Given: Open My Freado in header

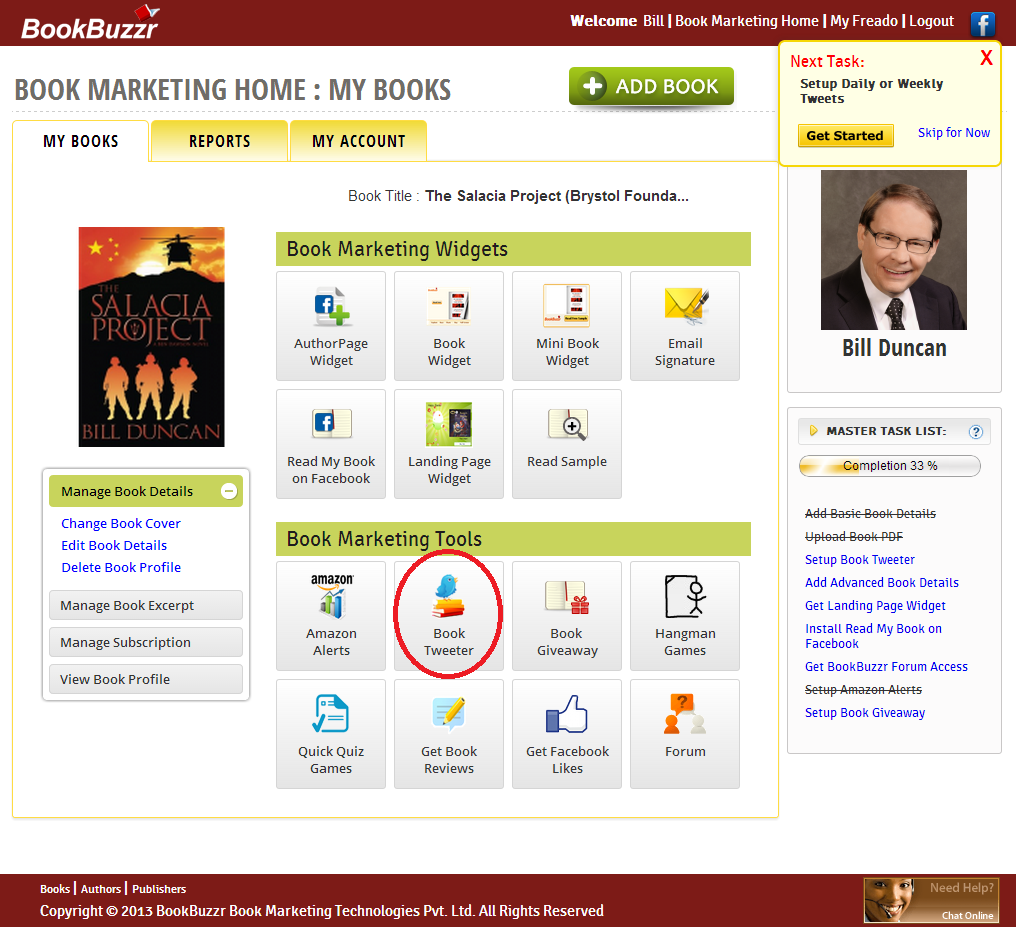Looking at the screenshot, I should coord(864,21).
